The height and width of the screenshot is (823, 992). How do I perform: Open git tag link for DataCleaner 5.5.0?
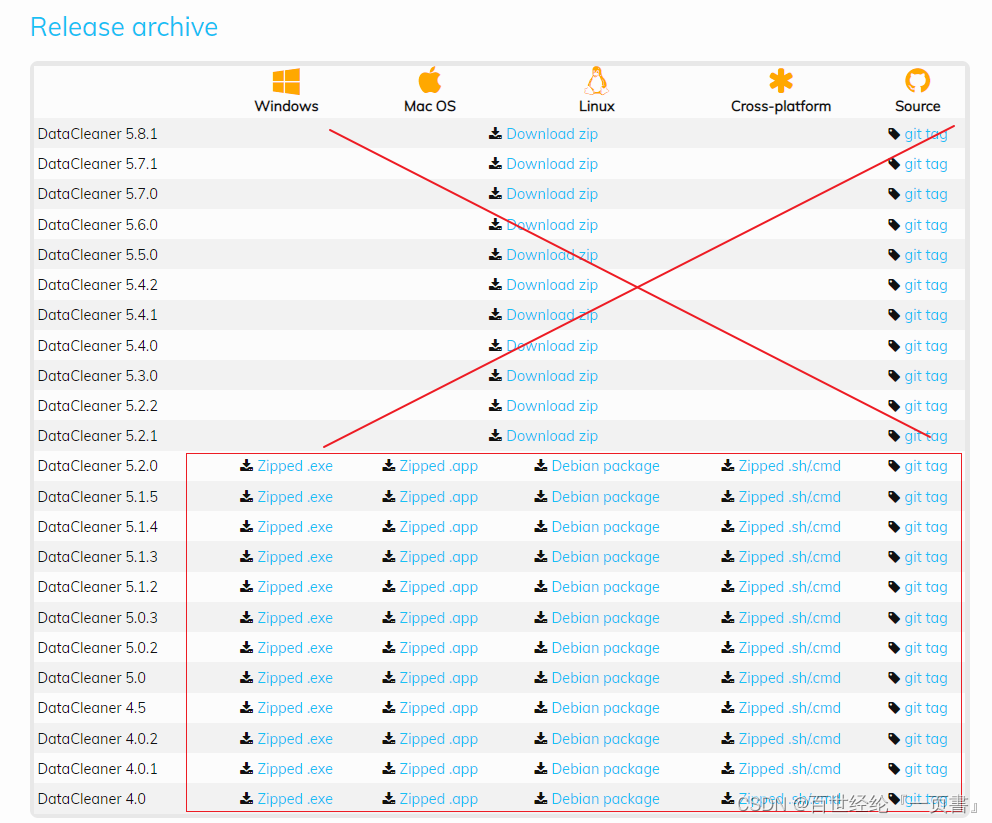[x=926, y=255]
